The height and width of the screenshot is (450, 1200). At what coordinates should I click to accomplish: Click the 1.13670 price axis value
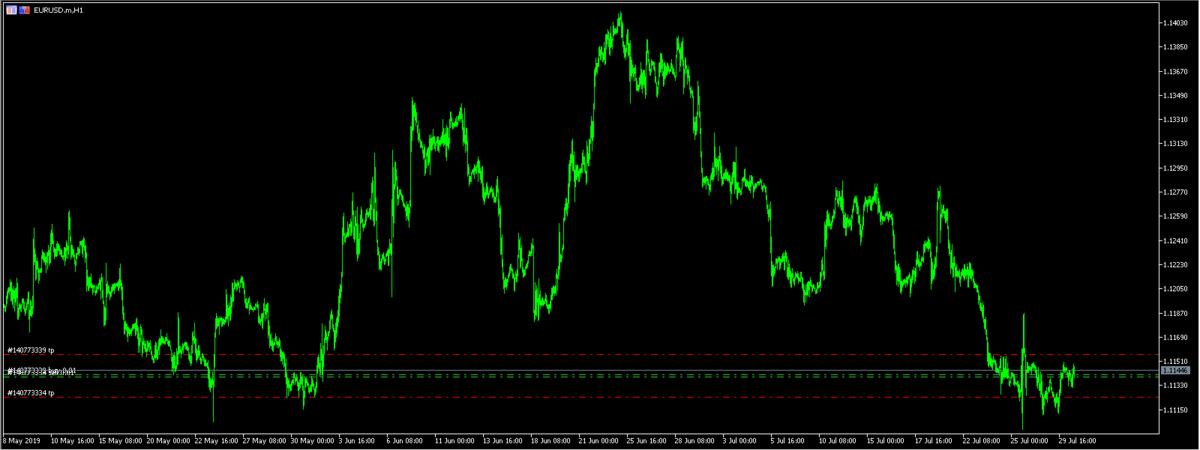point(1176,71)
